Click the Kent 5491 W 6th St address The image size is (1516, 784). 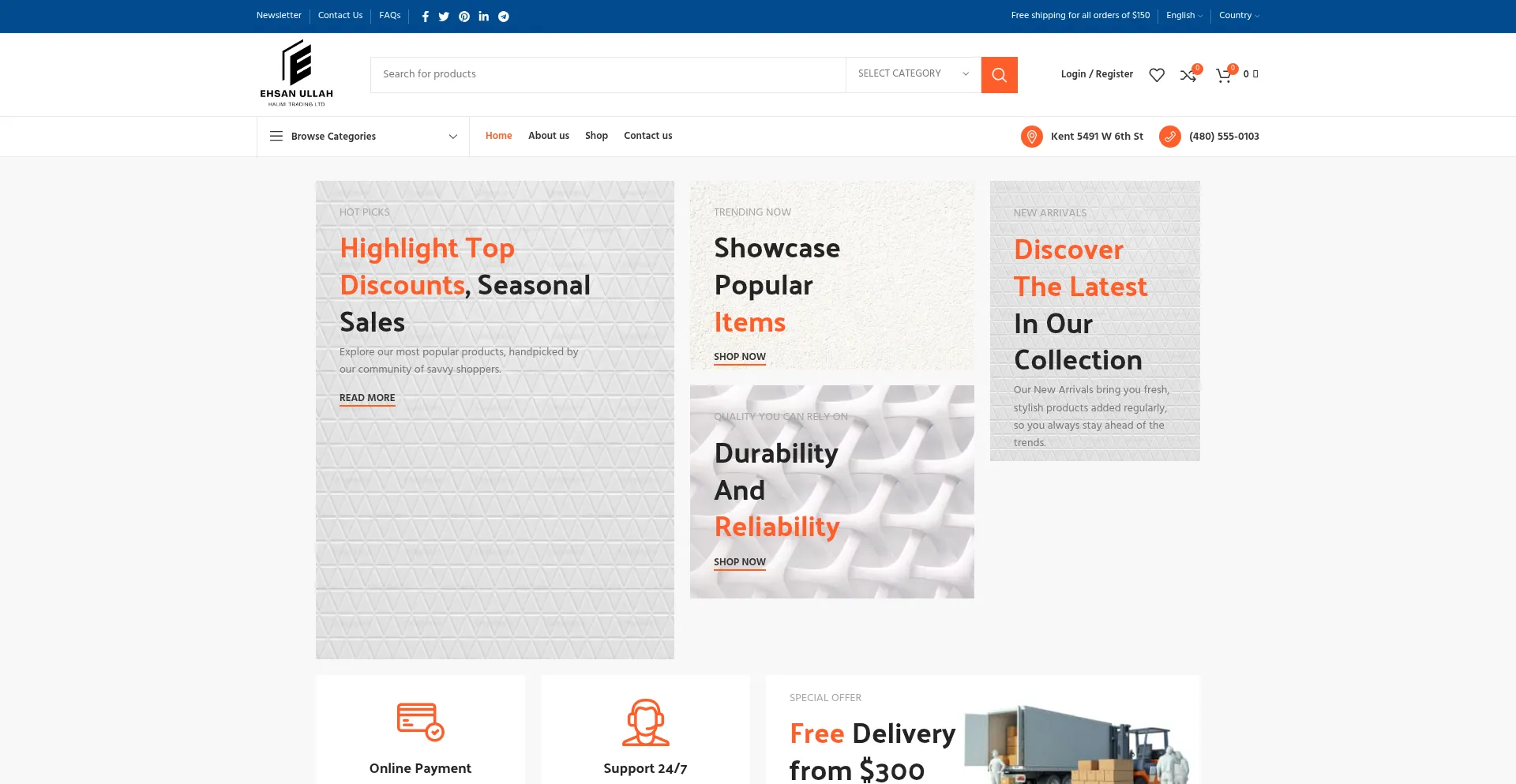[x=1097, y=137]
